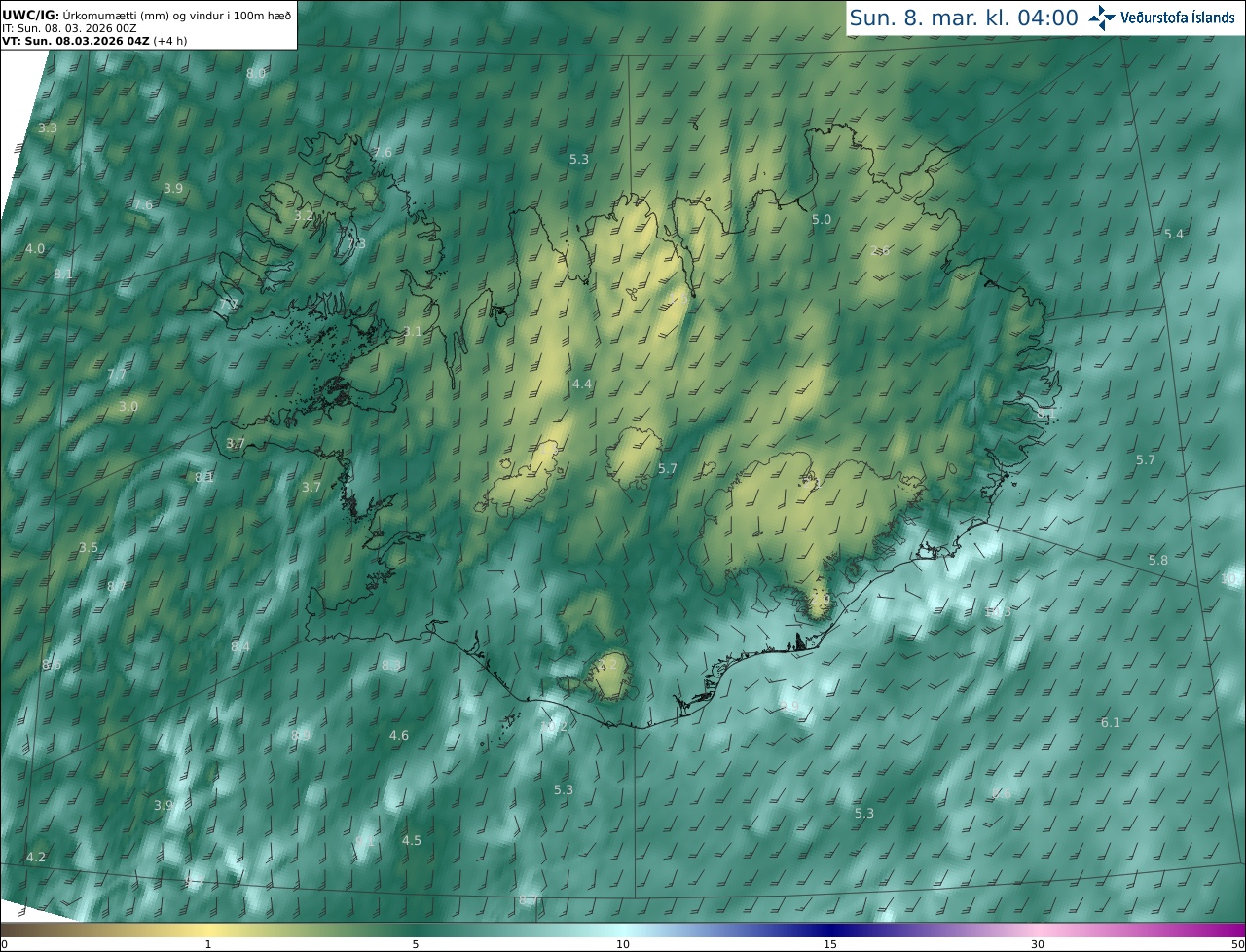Click the '8.0' value on the map
This screenshot has height=952, width=1246.
[x=256, y=74]
